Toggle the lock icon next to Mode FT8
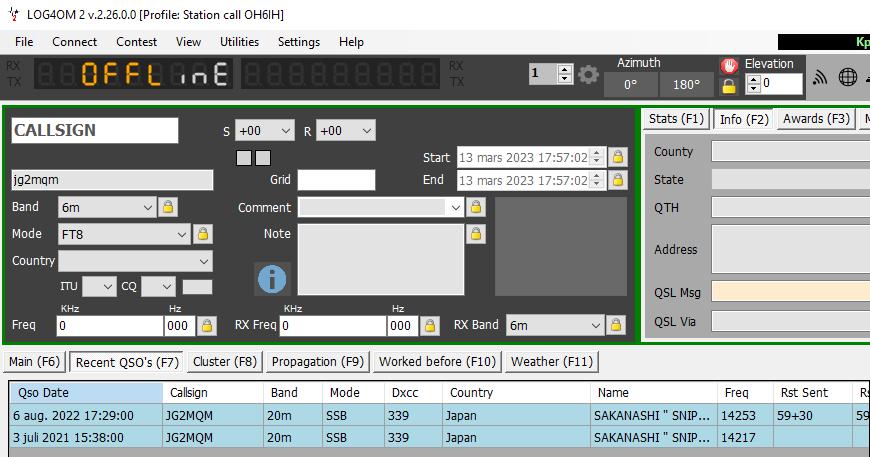 coord(203,234)
